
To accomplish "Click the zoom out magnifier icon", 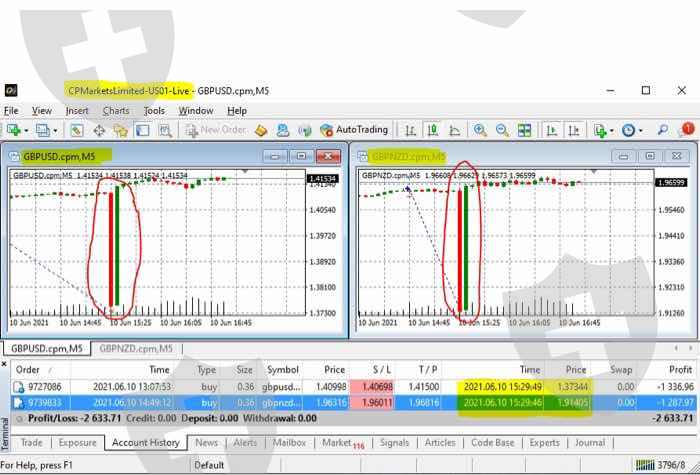I will coord(502,130).
